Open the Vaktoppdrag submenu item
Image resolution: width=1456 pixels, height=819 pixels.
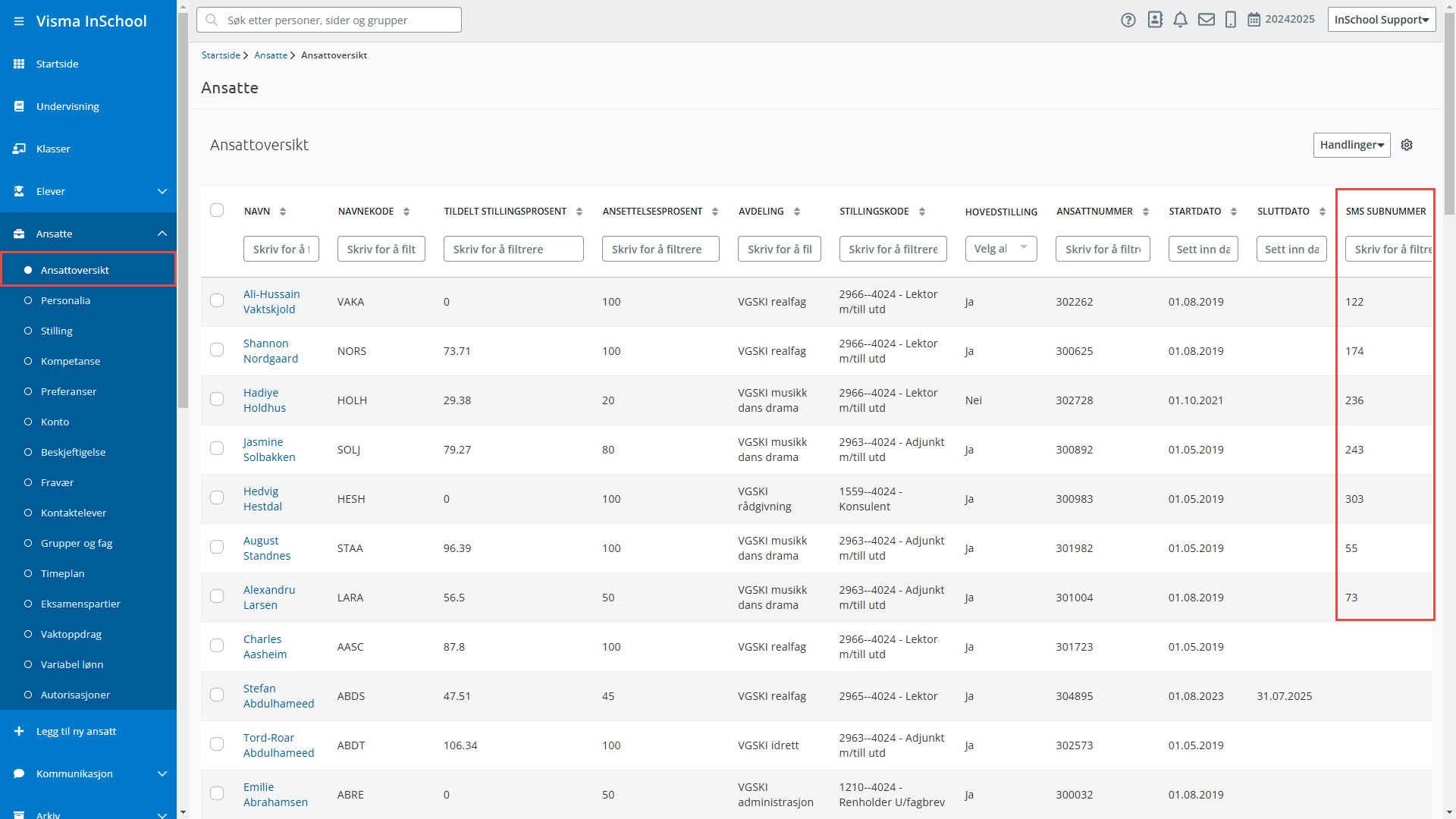pyautogui.click(x=71, y=634)
